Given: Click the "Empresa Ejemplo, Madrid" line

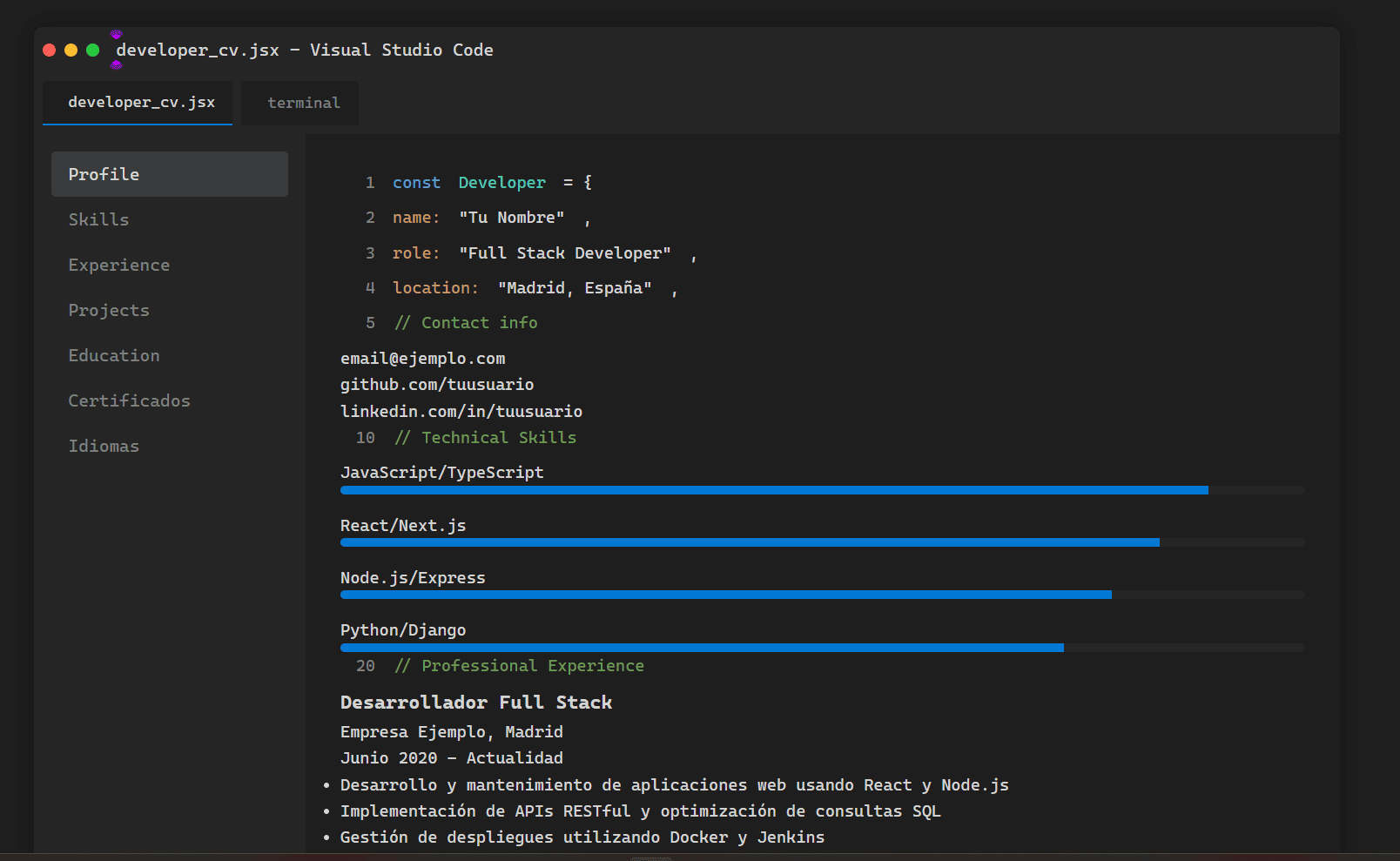Looking at the screenshot, I should pos(452,732).
